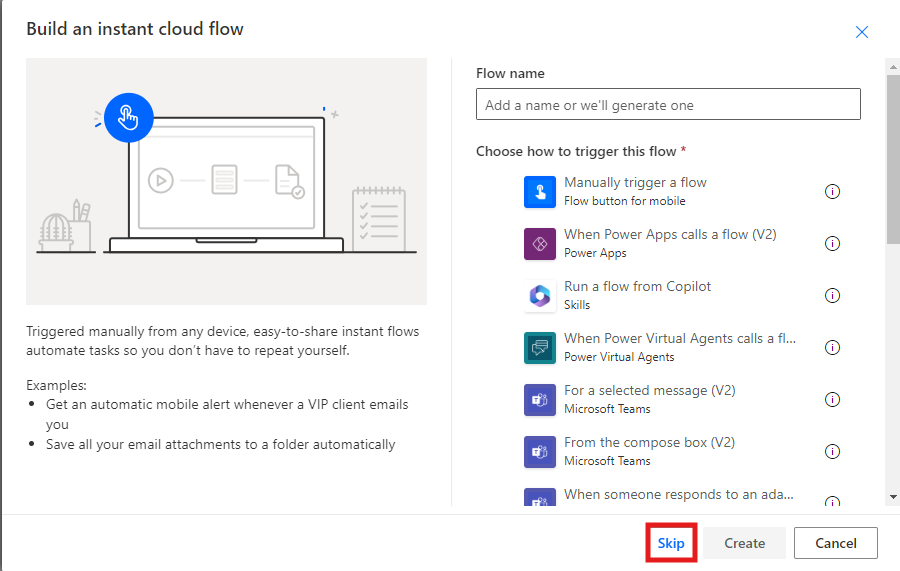Click Teams icon for selected message trigger

(540, 400)
